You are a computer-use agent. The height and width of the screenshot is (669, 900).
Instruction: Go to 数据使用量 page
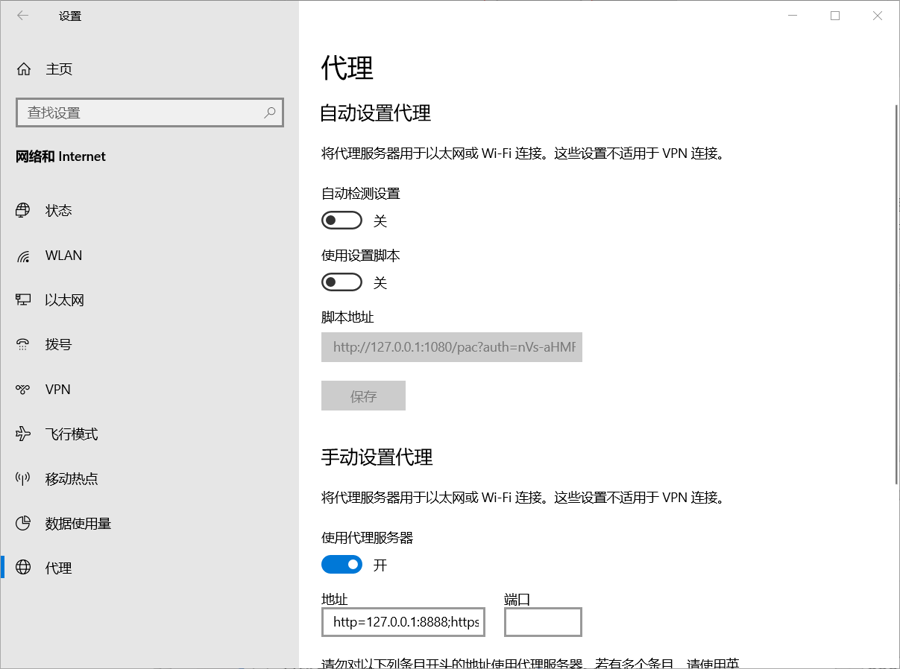point(77,523)
